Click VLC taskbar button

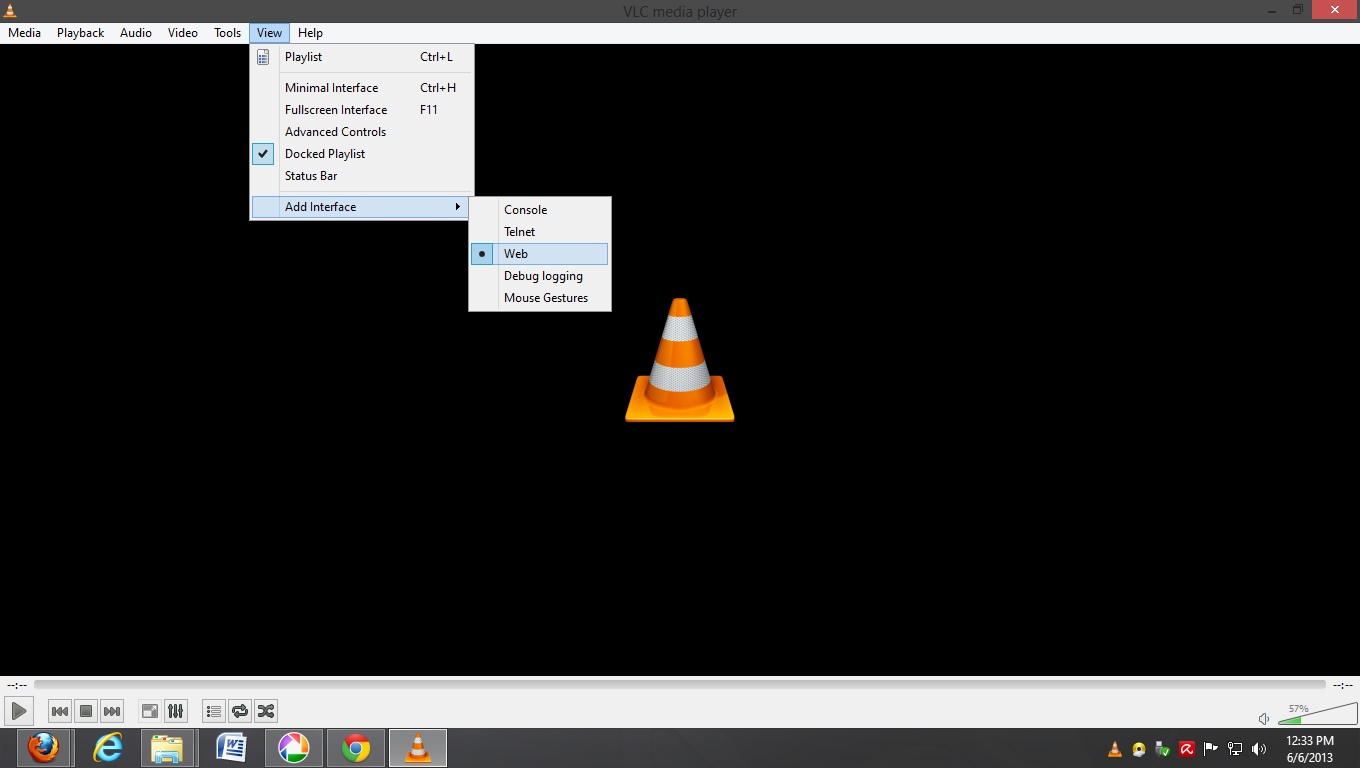(418, 748)
